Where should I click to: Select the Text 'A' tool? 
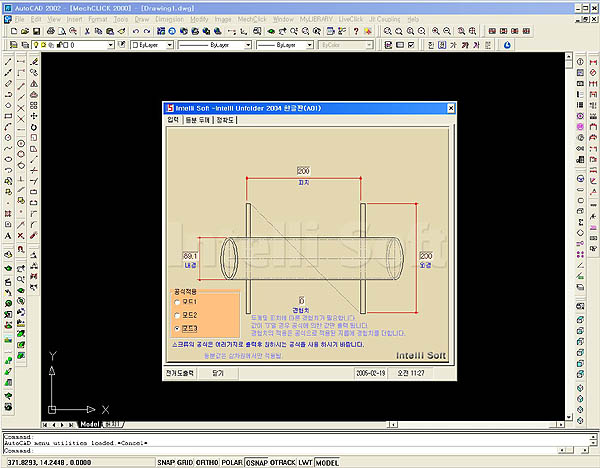(8, 236)
